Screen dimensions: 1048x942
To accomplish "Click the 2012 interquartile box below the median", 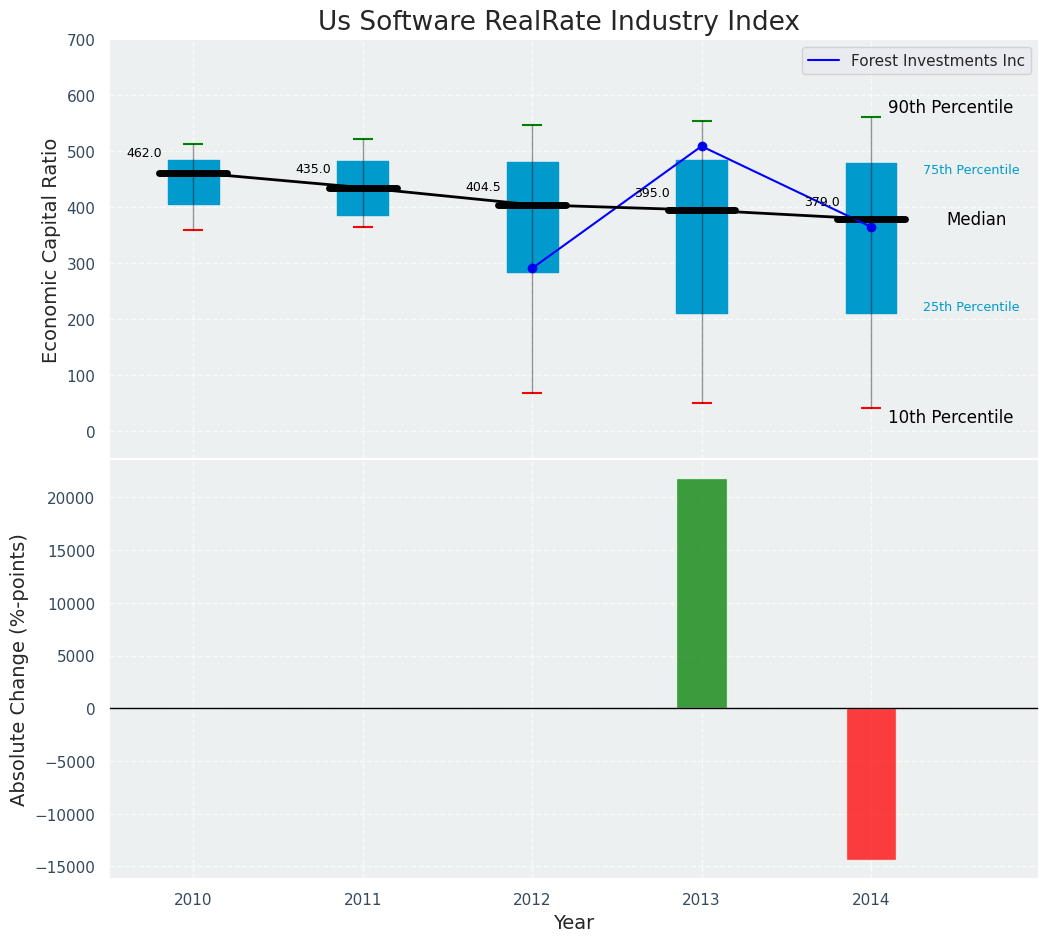I will pyautogui.click(x=533, y=241).
